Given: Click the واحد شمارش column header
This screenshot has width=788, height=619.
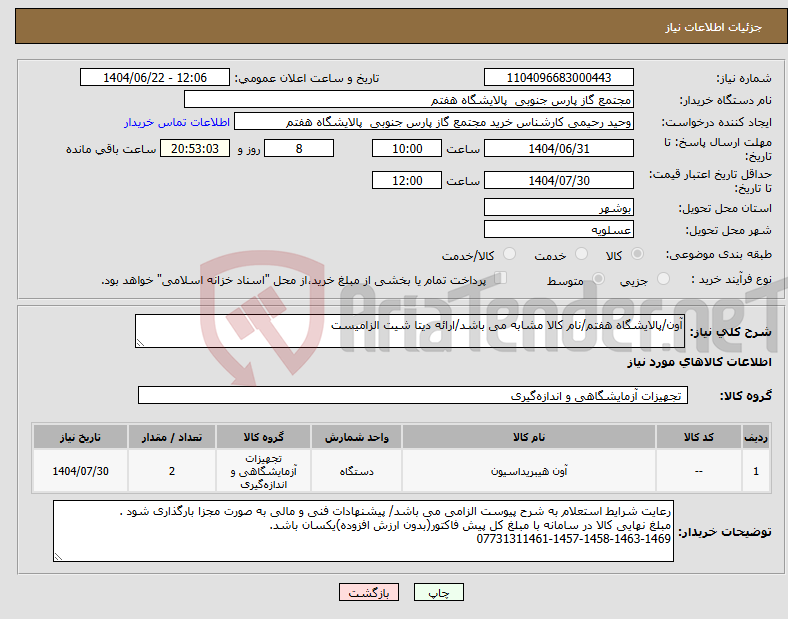Looking at the screenshot, I should [356, 437].
